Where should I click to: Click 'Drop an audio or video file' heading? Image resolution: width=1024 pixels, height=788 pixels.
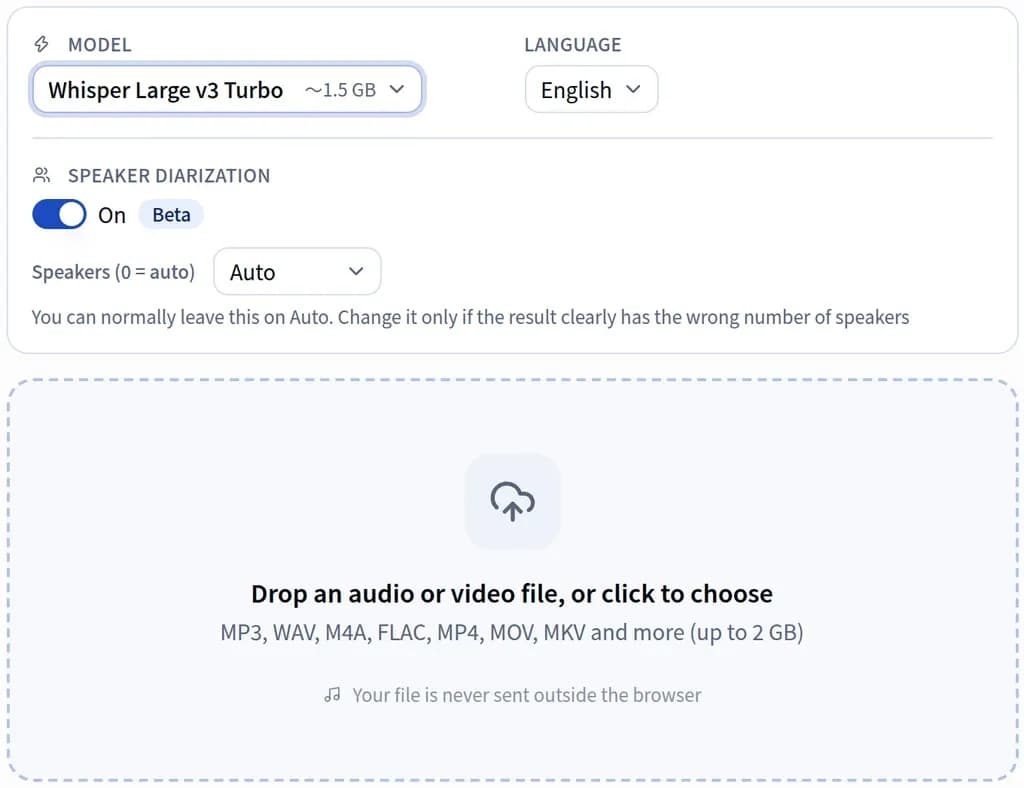click(512, 593)
